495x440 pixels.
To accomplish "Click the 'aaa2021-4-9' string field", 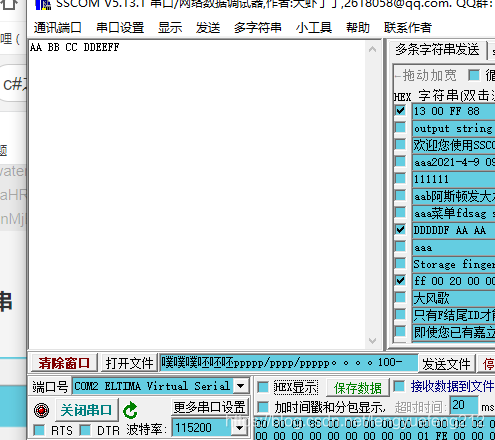I will tap(454, 162).
